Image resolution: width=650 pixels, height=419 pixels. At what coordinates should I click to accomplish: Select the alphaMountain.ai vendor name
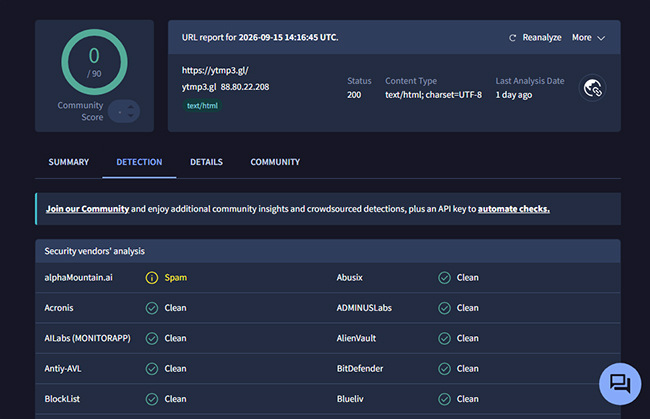(x=78, y=278)
